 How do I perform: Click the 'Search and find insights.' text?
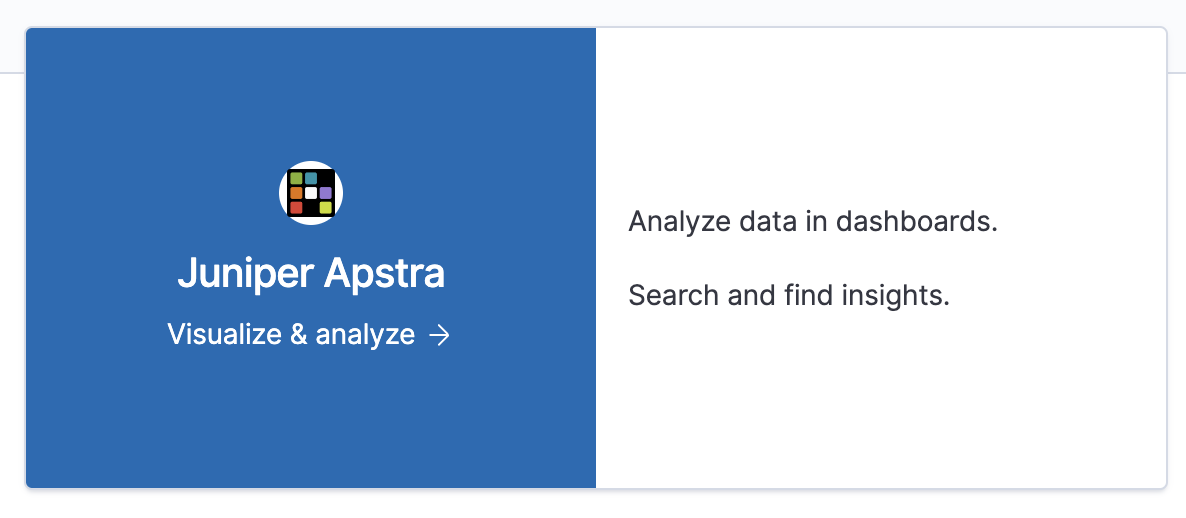click(788, 296)
